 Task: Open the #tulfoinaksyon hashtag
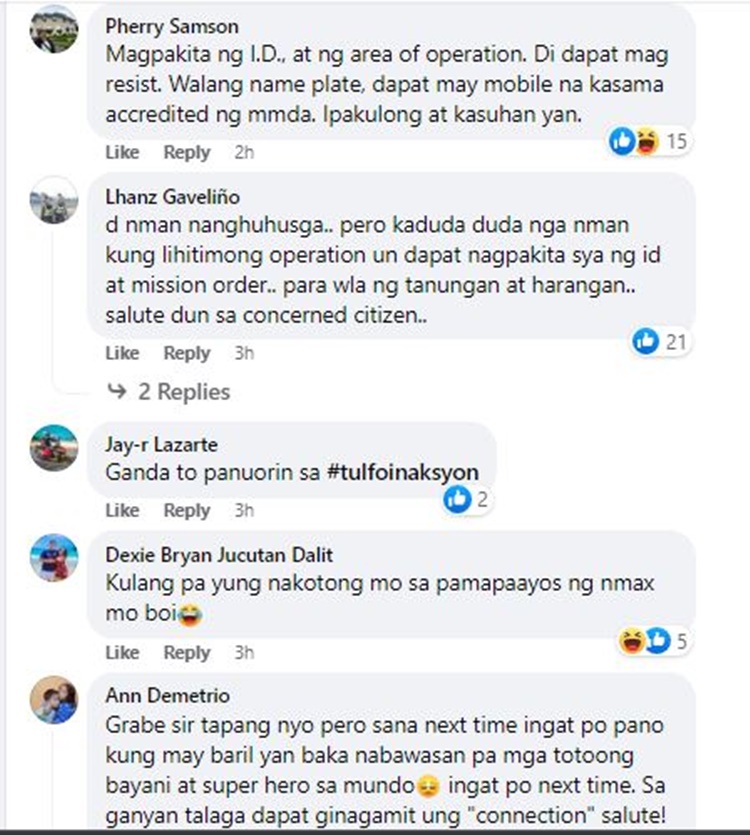pyautogui.click(x=403, y=472)
